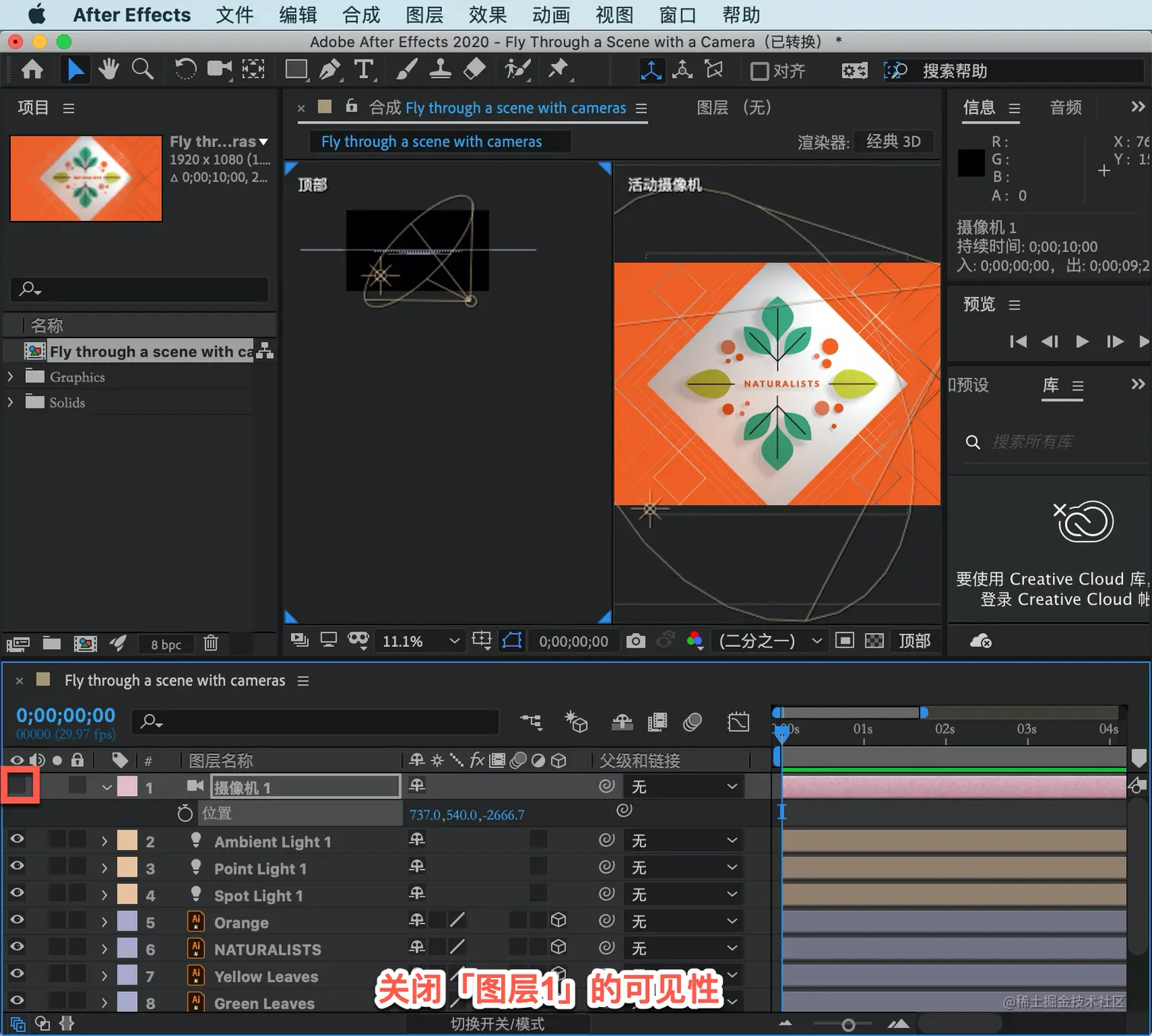Click 顶部 view selector button

(x=914, y=641)
